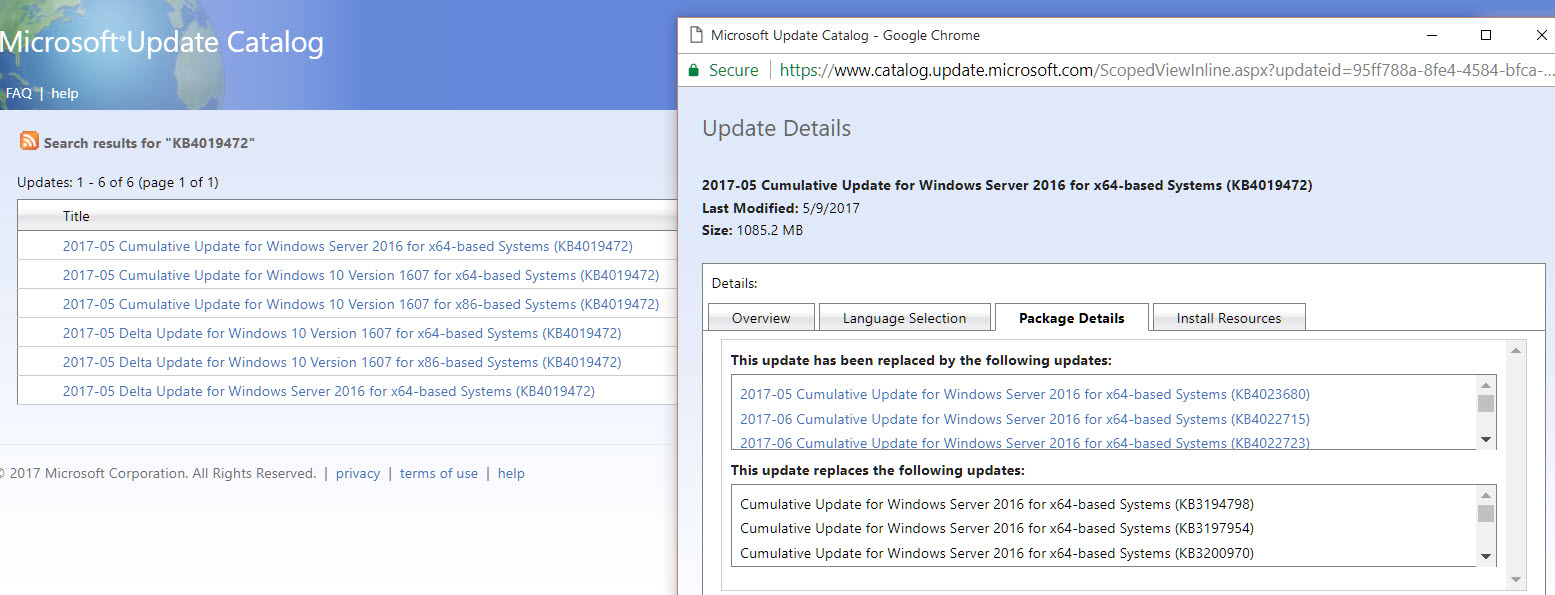
Task: Open replacing update KB4023680 link
Action: pos(1025,394)
